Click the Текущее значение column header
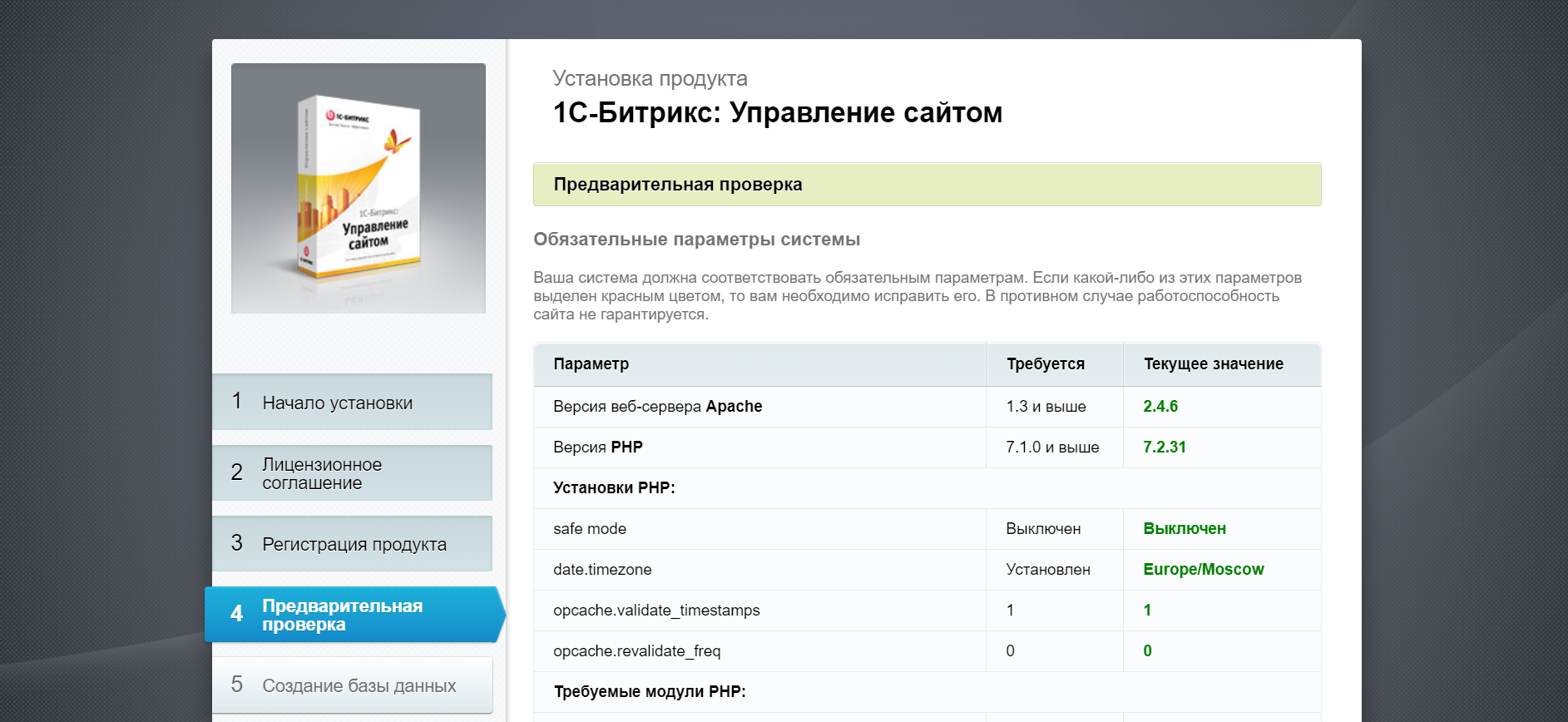This screenshot has width=1568, height=722. tap(1214, 363)
